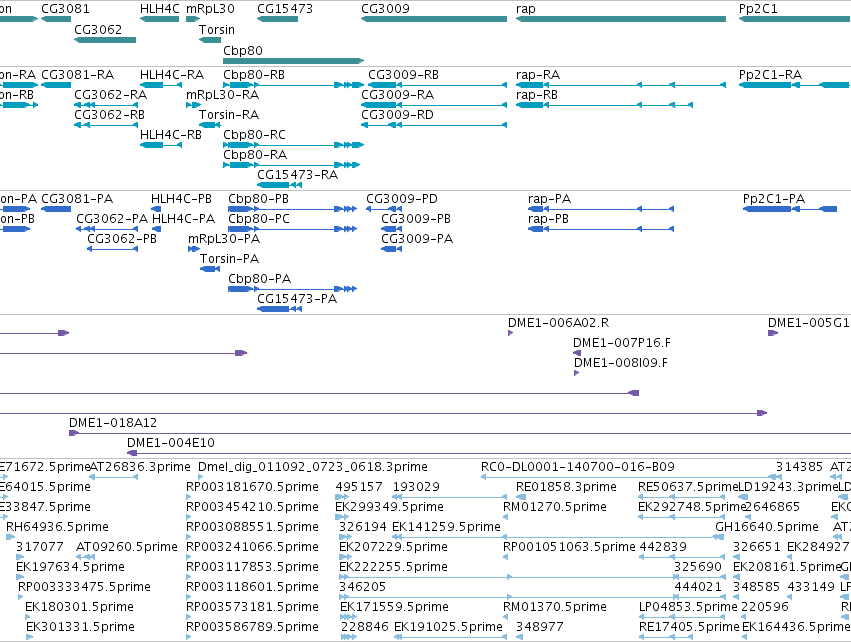Select transcript HLH4C-RB
The height and width of the screenshot is (642, 851).
(x=161, y=145)
